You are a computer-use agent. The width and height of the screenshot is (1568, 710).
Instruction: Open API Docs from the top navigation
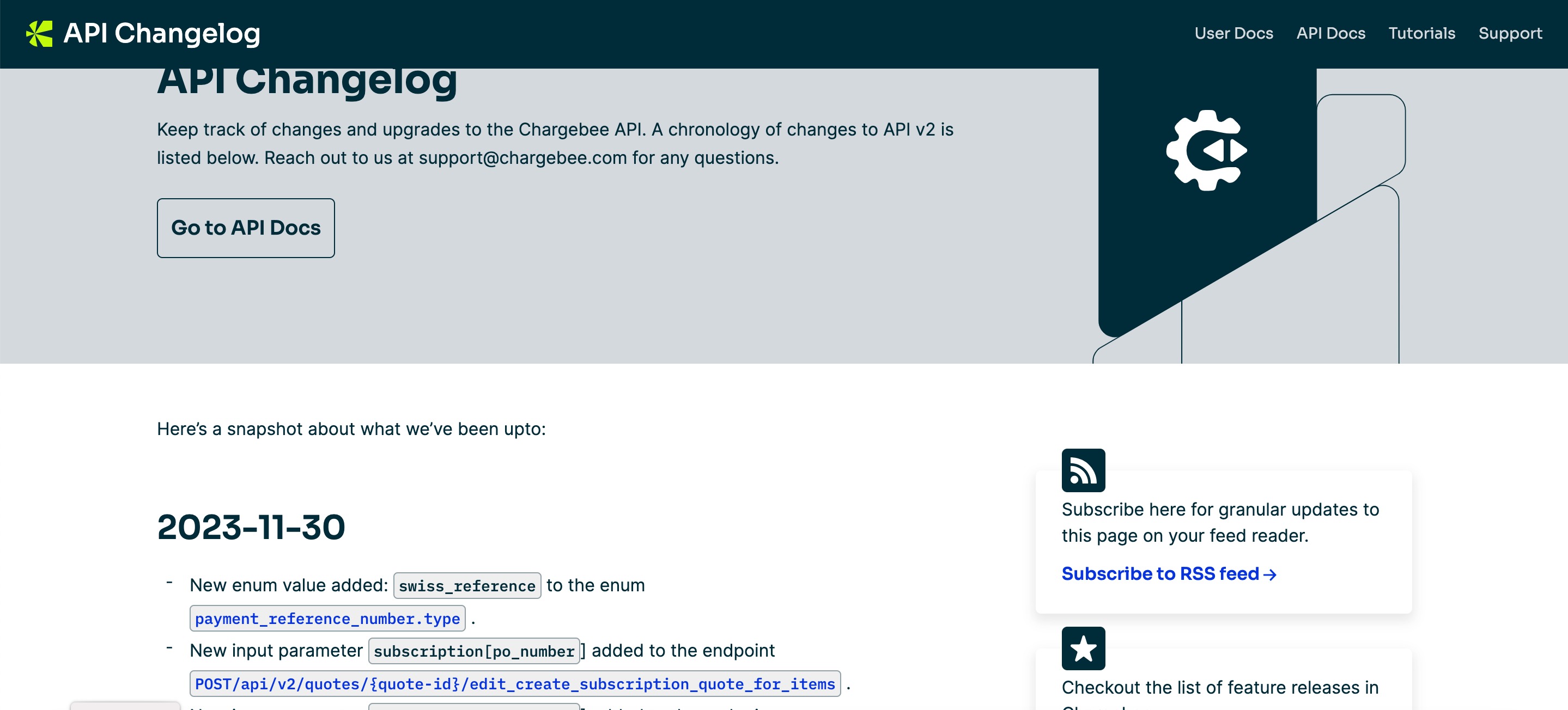click(x=1330, y=33)
